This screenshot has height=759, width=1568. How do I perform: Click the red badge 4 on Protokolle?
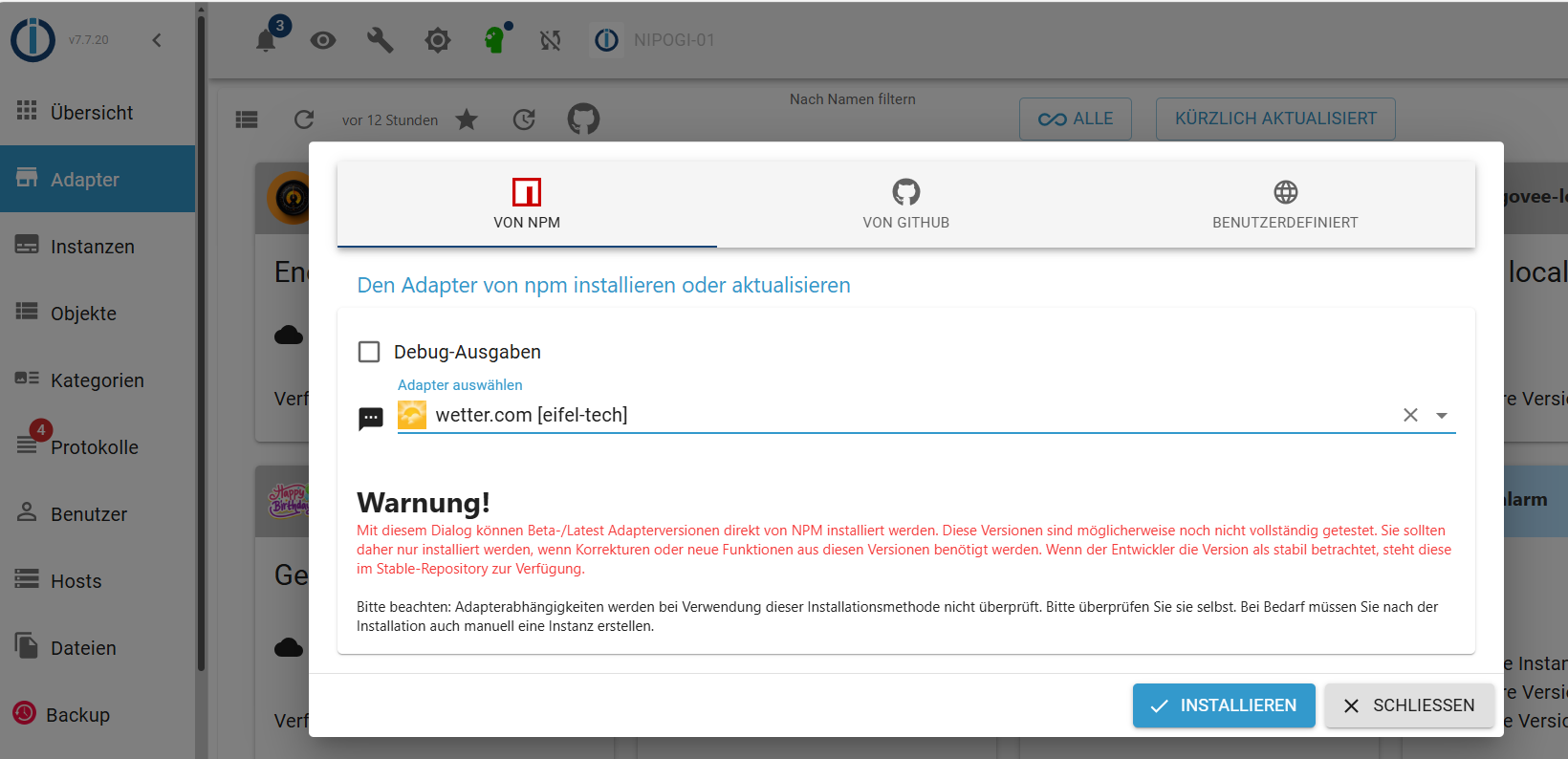[x=40, y=430]
